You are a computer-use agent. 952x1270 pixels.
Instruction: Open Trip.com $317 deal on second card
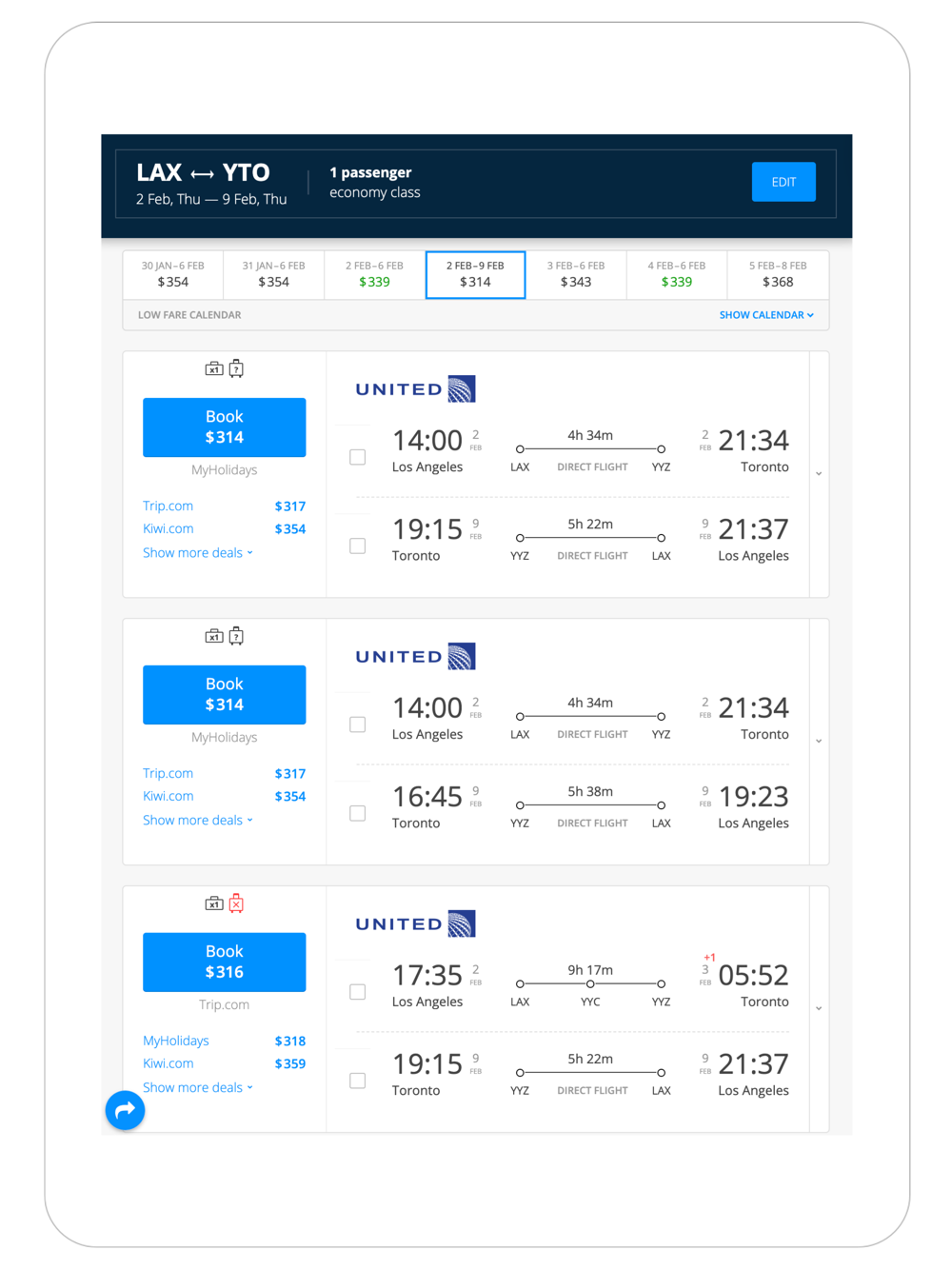point(225,774)
